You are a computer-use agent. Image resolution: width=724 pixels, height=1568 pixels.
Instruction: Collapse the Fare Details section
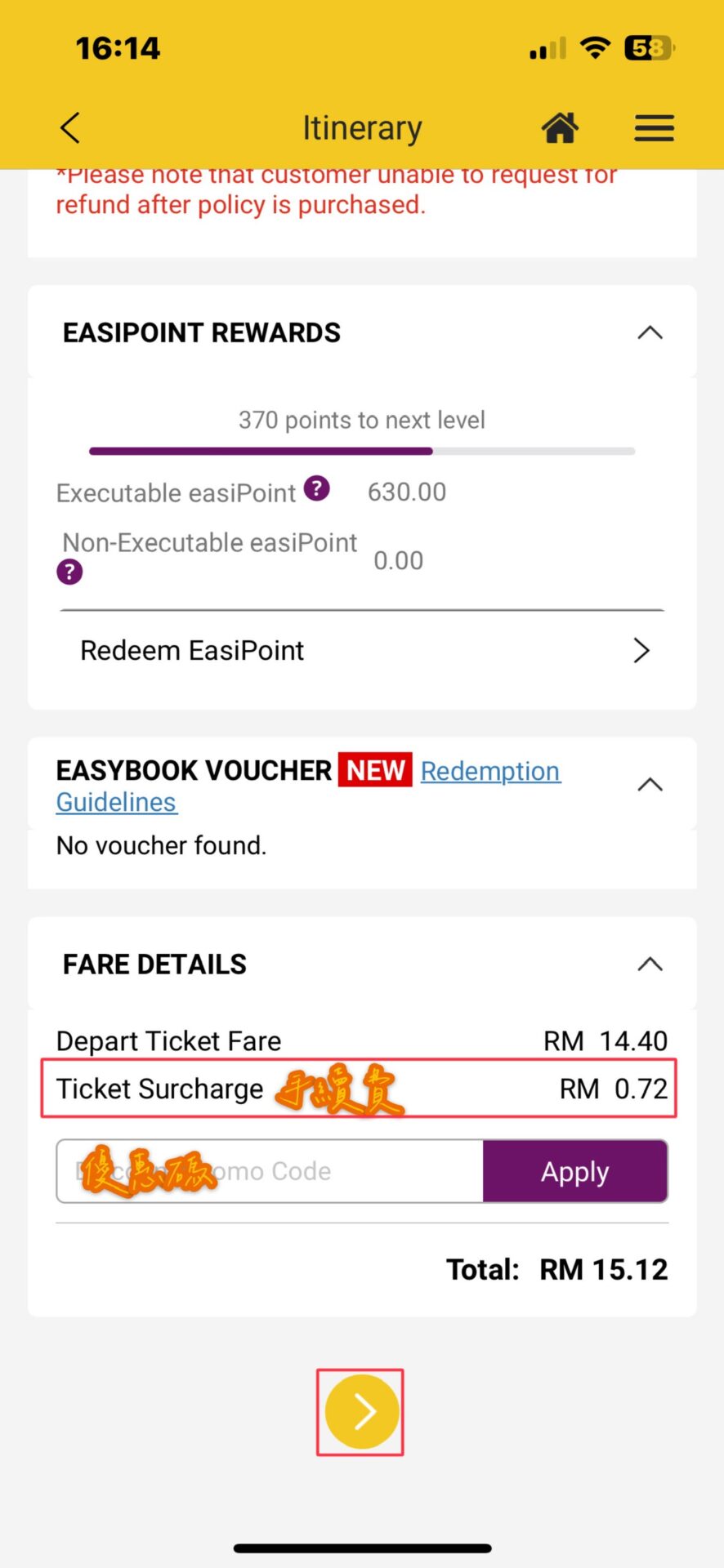point(650,964)
